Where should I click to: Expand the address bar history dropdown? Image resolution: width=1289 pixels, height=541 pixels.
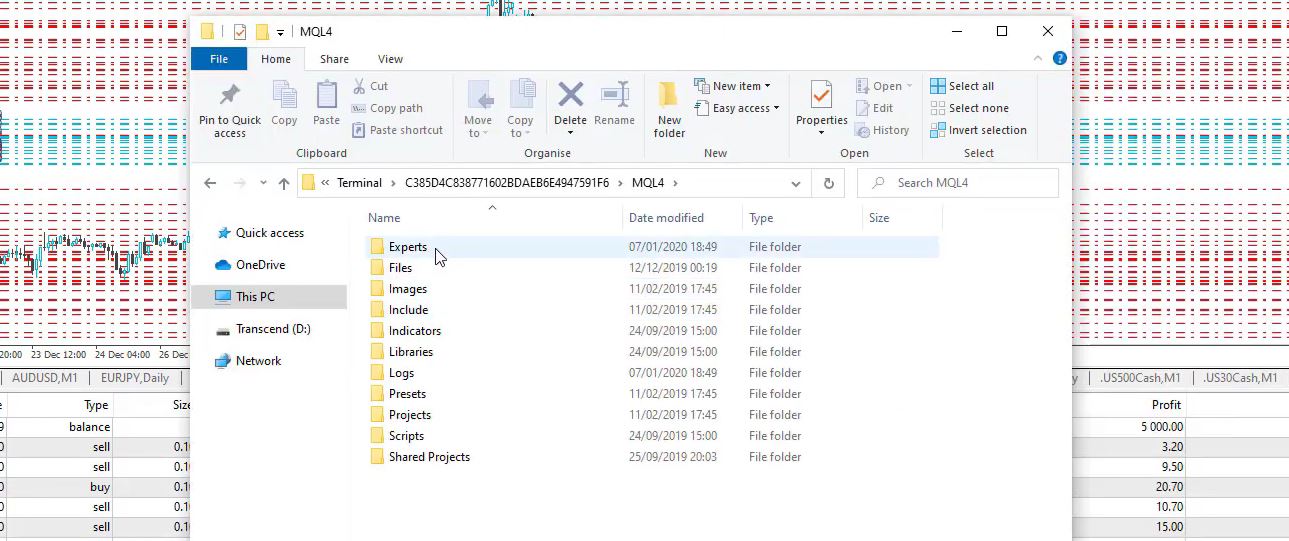tap(796, 183)
